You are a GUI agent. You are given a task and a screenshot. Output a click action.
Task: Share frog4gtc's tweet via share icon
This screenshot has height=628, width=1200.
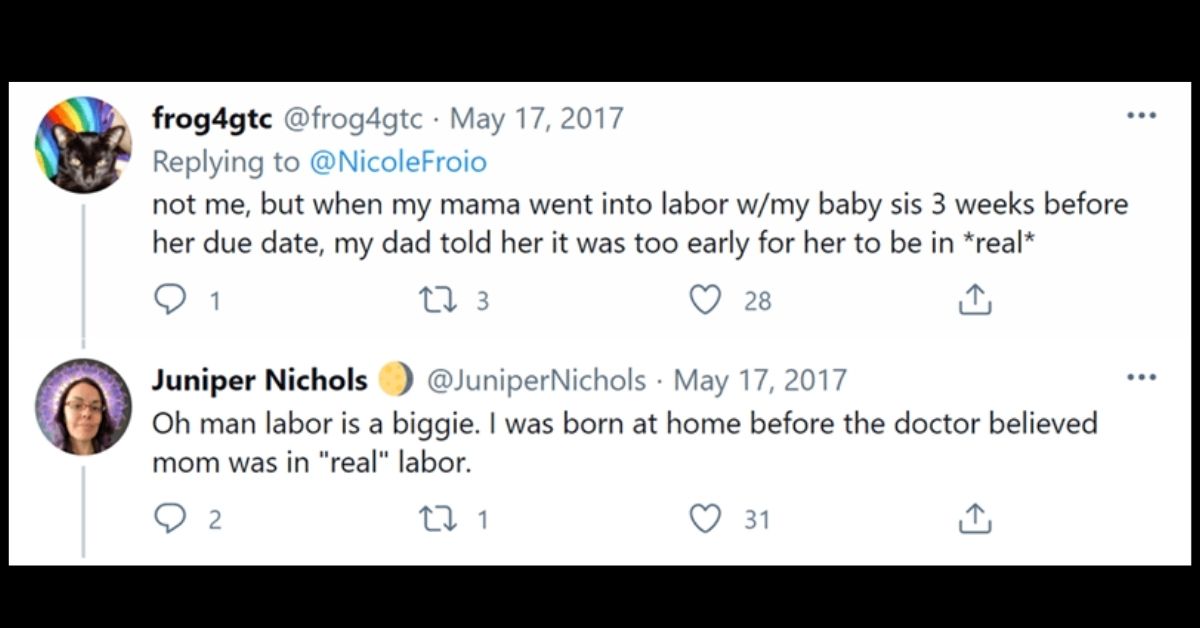coord(974,300)
